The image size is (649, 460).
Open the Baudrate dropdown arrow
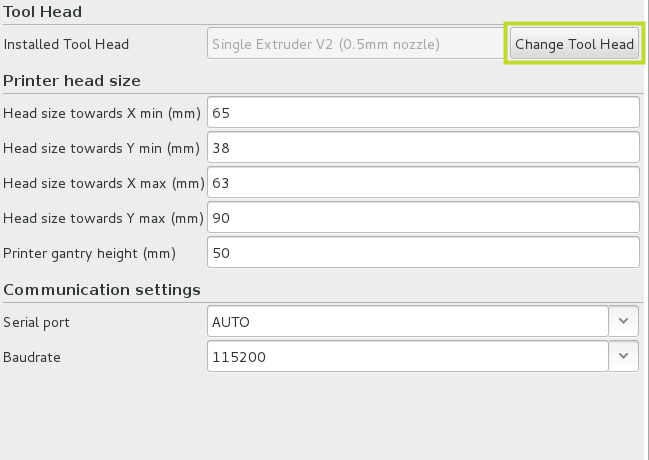[x=624, y=356]
